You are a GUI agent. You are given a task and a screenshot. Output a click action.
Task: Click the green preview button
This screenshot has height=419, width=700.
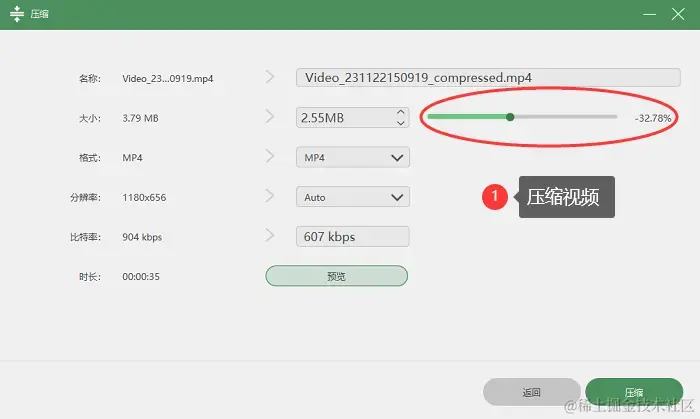click(x=337, y=276)
